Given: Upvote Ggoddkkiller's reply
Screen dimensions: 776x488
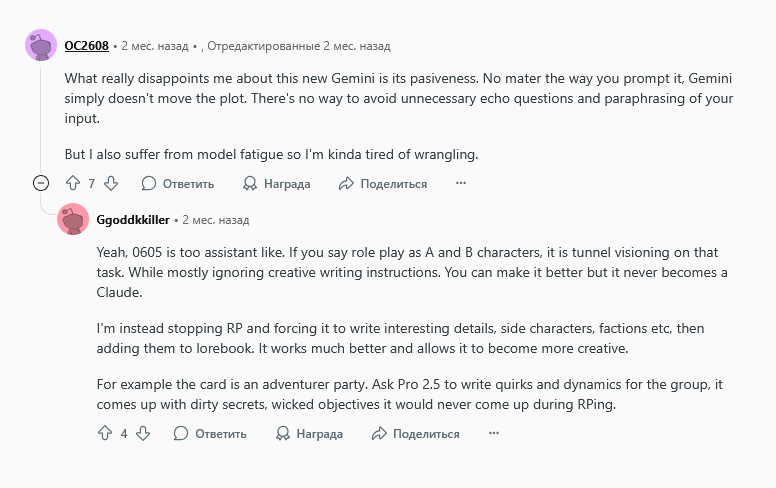Looking at the screenshot, I should point(104,433).
